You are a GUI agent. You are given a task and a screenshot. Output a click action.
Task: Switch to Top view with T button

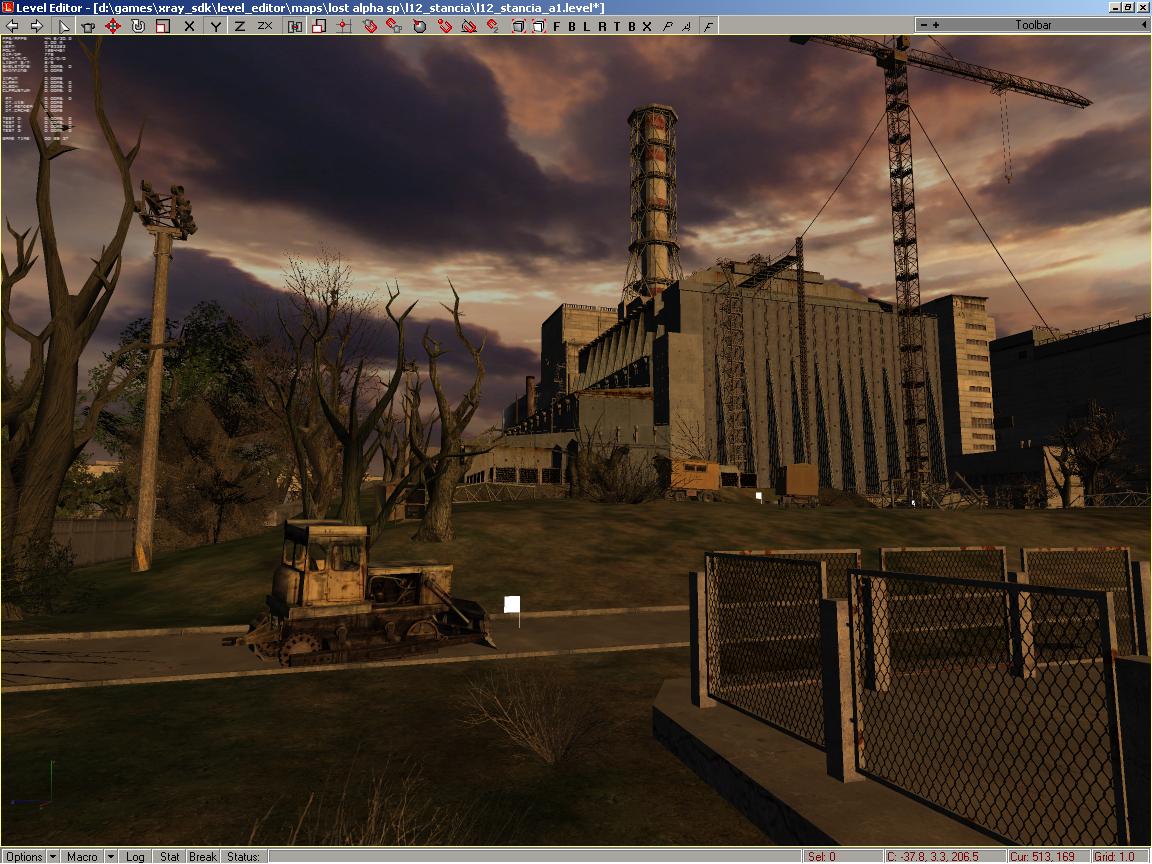616,26
